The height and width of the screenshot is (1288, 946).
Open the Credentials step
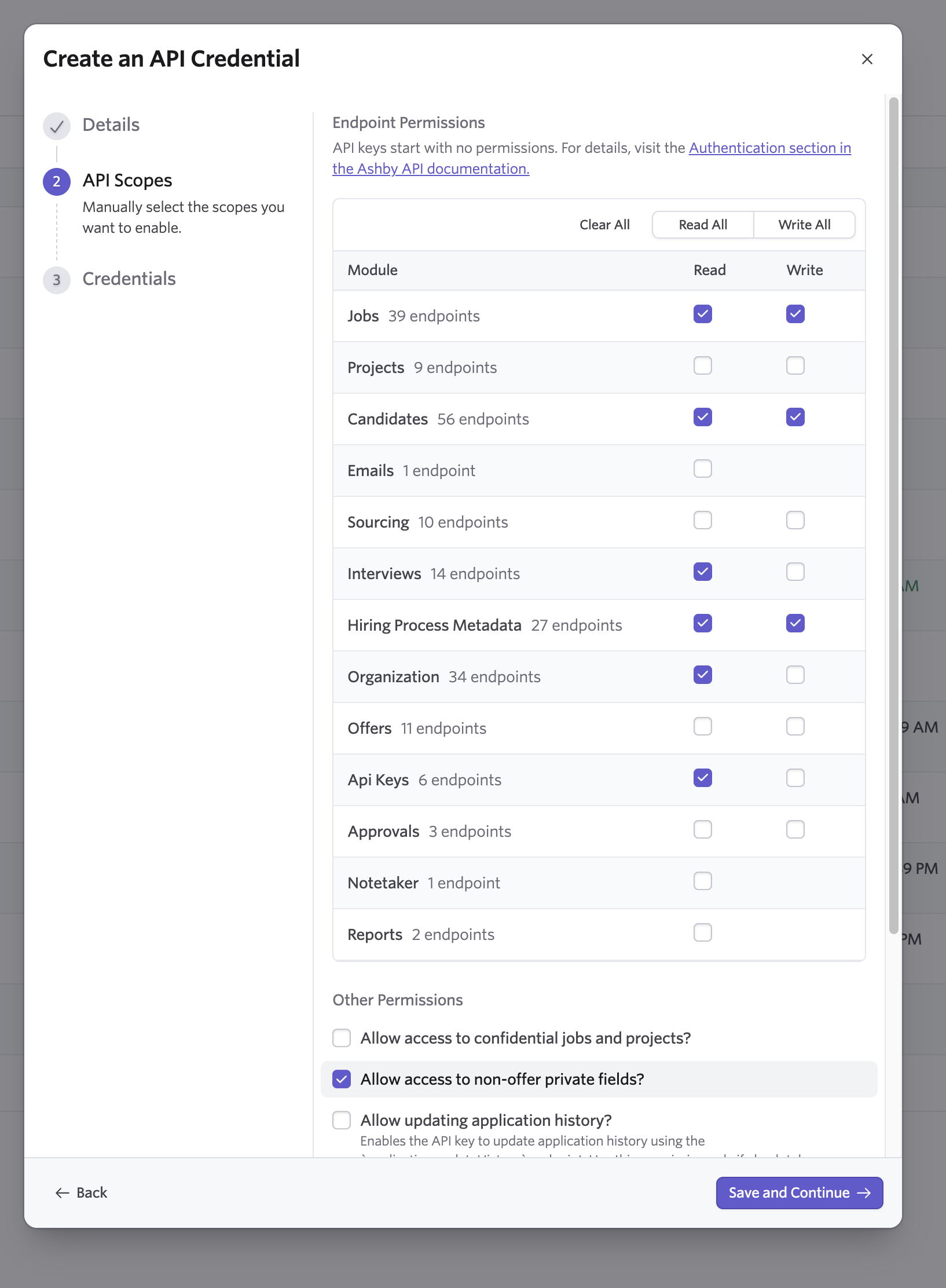(129, 279)
